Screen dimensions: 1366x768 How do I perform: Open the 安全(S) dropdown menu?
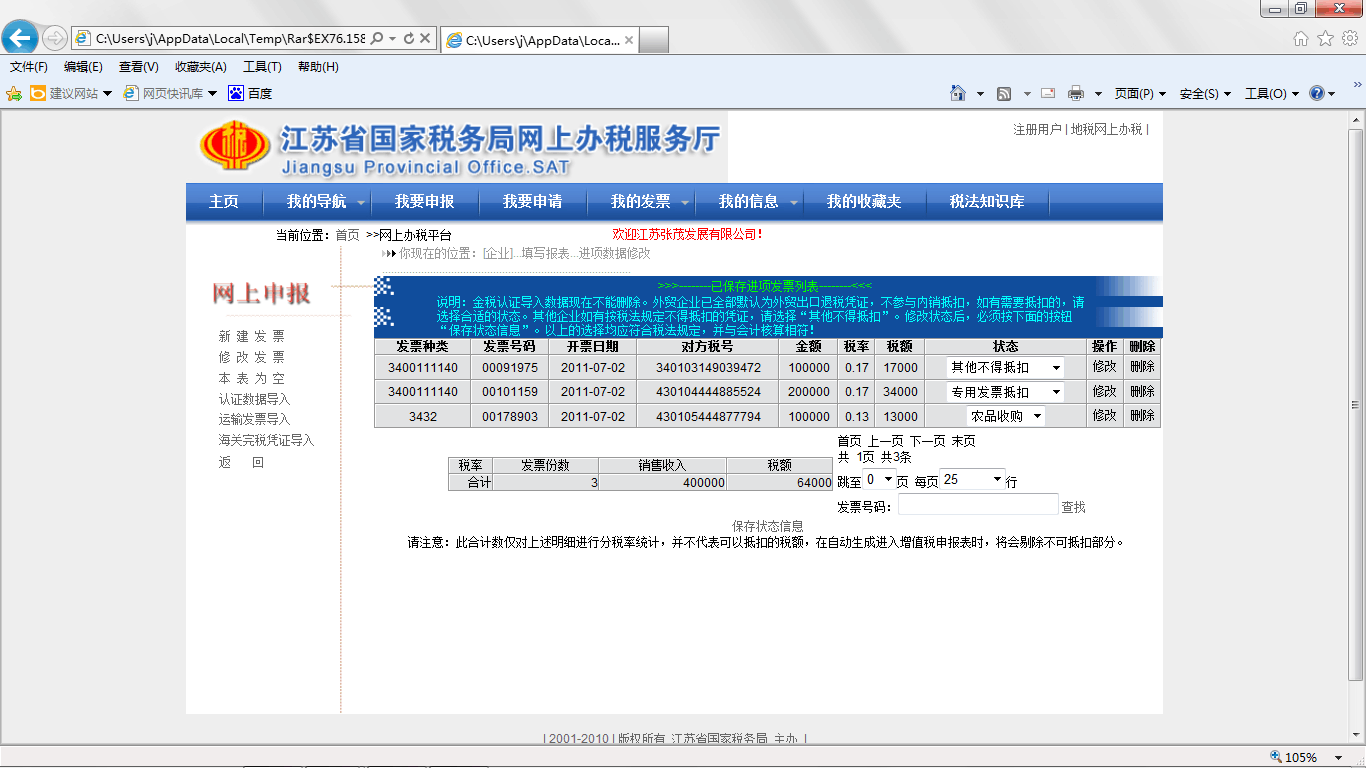click(x=1205, y=93)
